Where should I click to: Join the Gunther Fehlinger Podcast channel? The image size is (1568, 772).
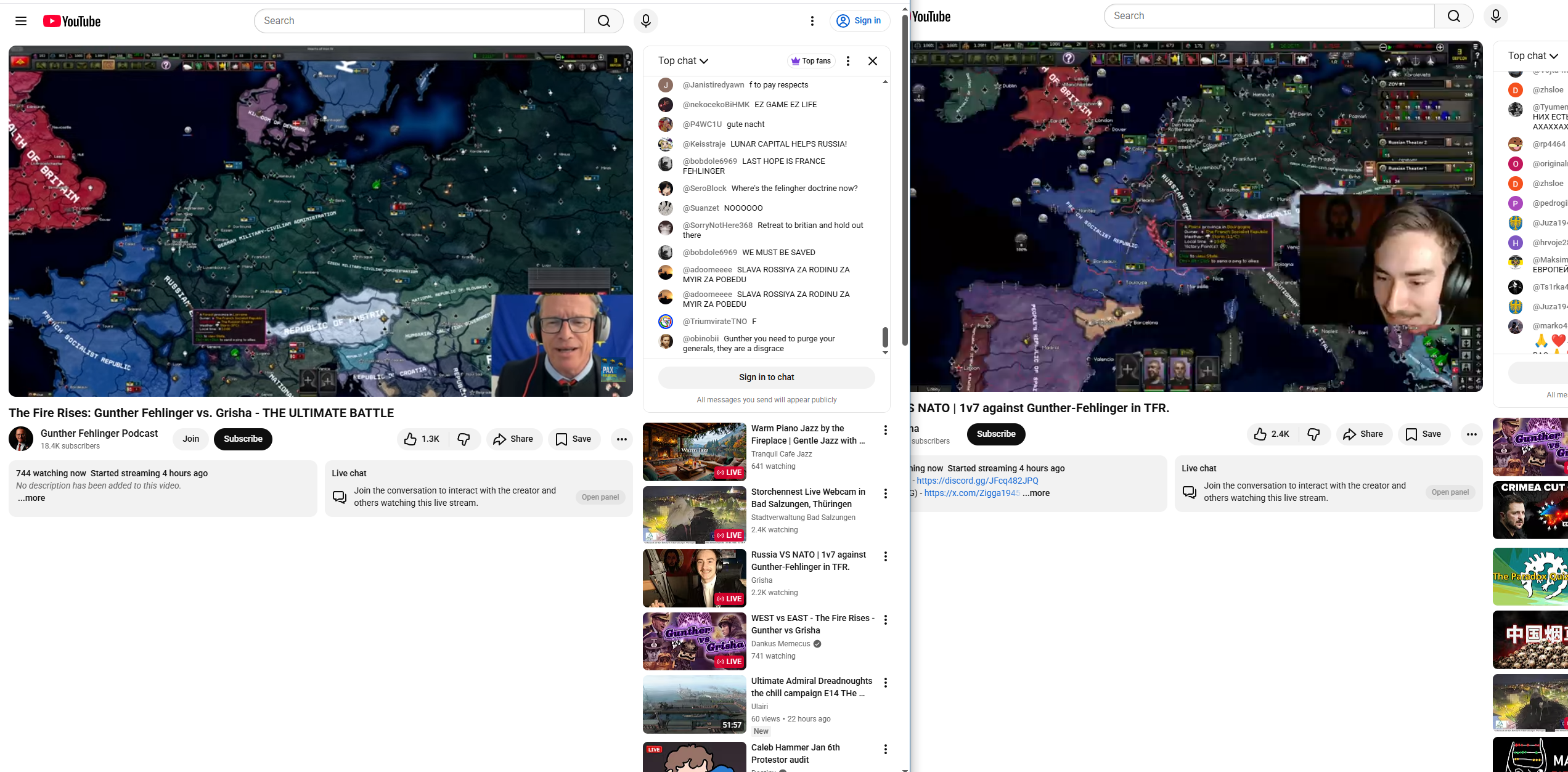(x=190, y=439)
